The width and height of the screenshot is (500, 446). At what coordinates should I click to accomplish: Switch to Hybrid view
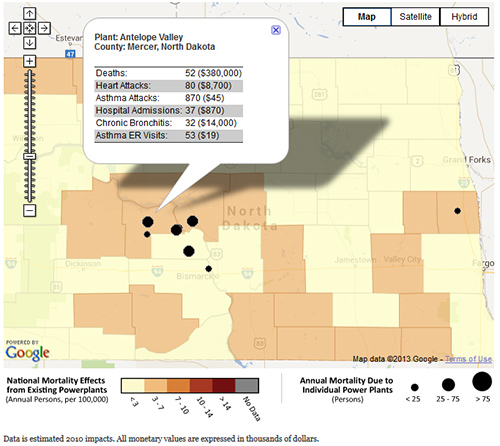point(464,17)
